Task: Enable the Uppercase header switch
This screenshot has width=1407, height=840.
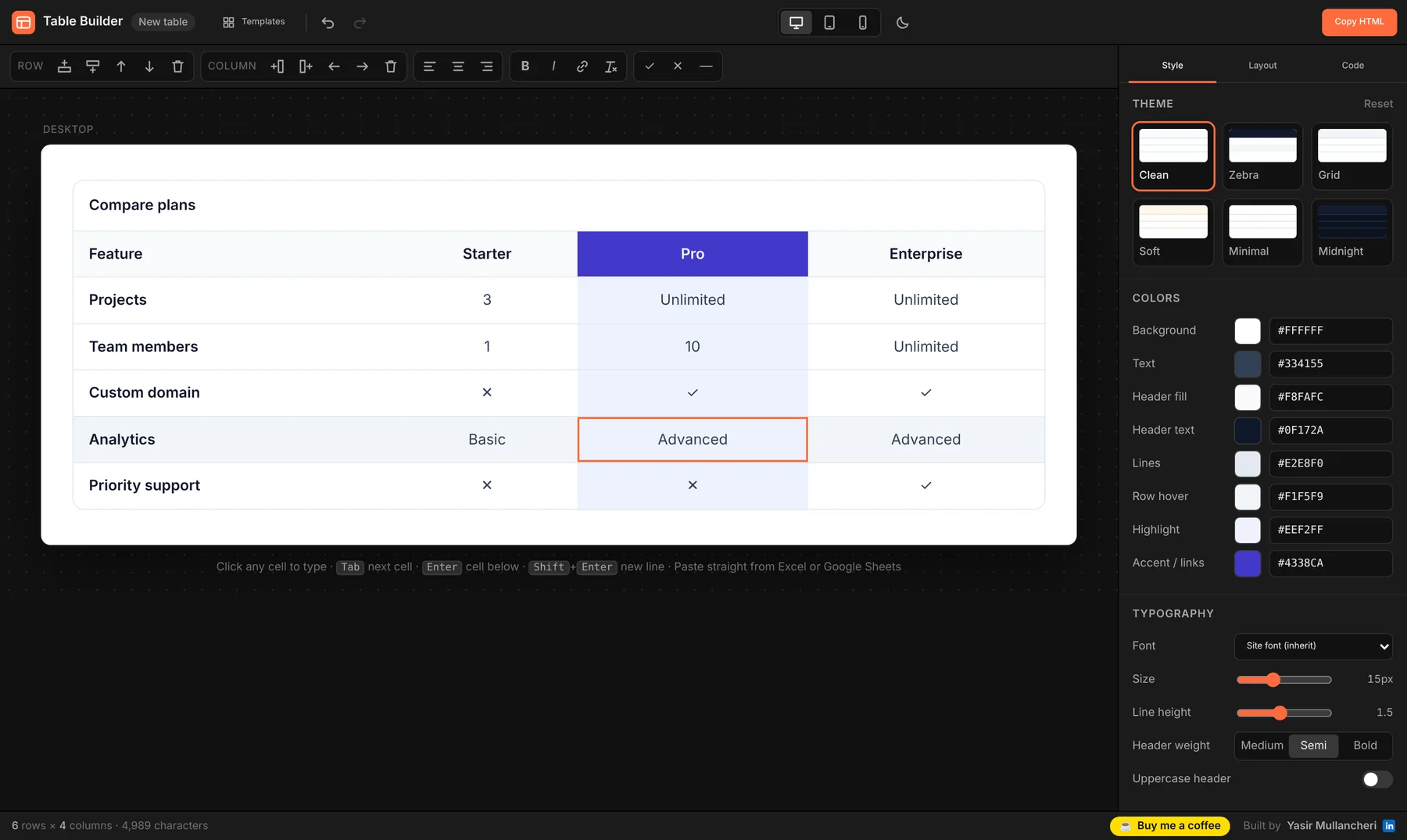Action: pos(1377,779)
